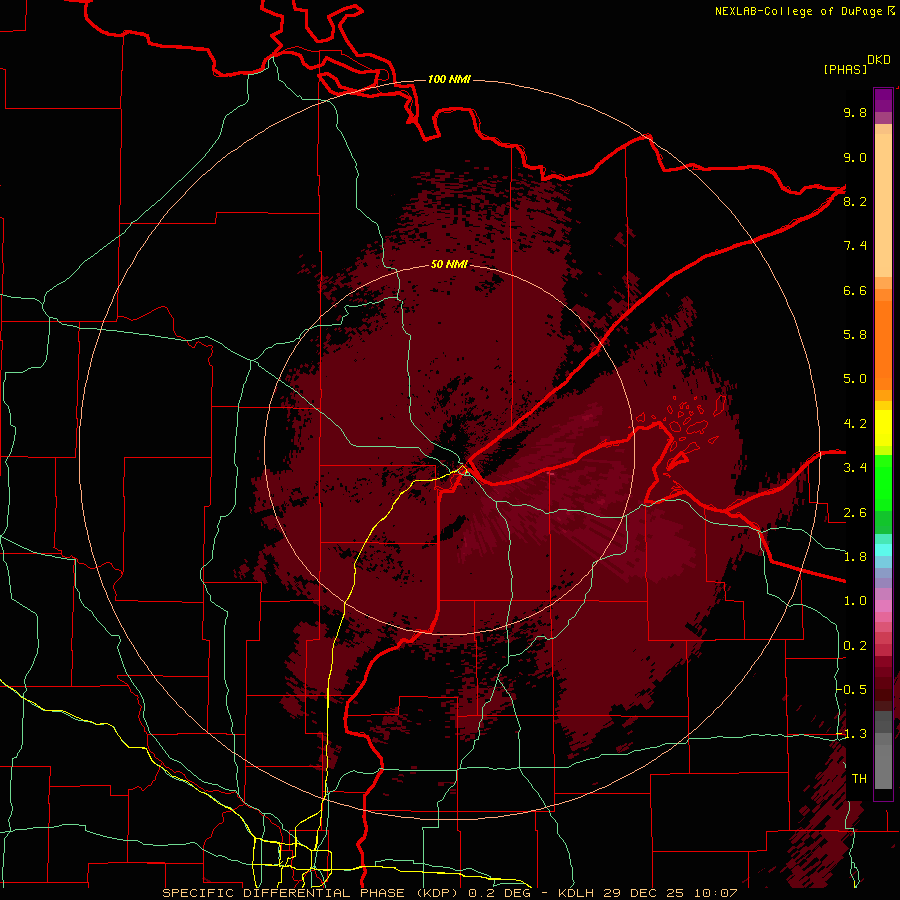Click the TH threshold label on the legend
Image resolution: width=900 pixels, height=900 pixels.
click(859, 779)
